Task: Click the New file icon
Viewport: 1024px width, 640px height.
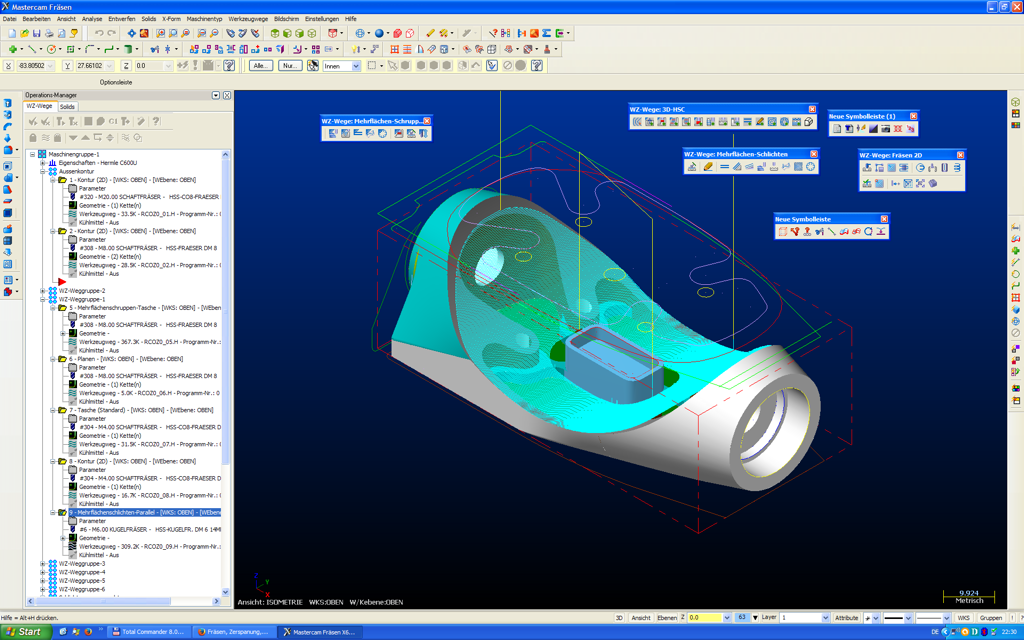Action: point(11,33)
